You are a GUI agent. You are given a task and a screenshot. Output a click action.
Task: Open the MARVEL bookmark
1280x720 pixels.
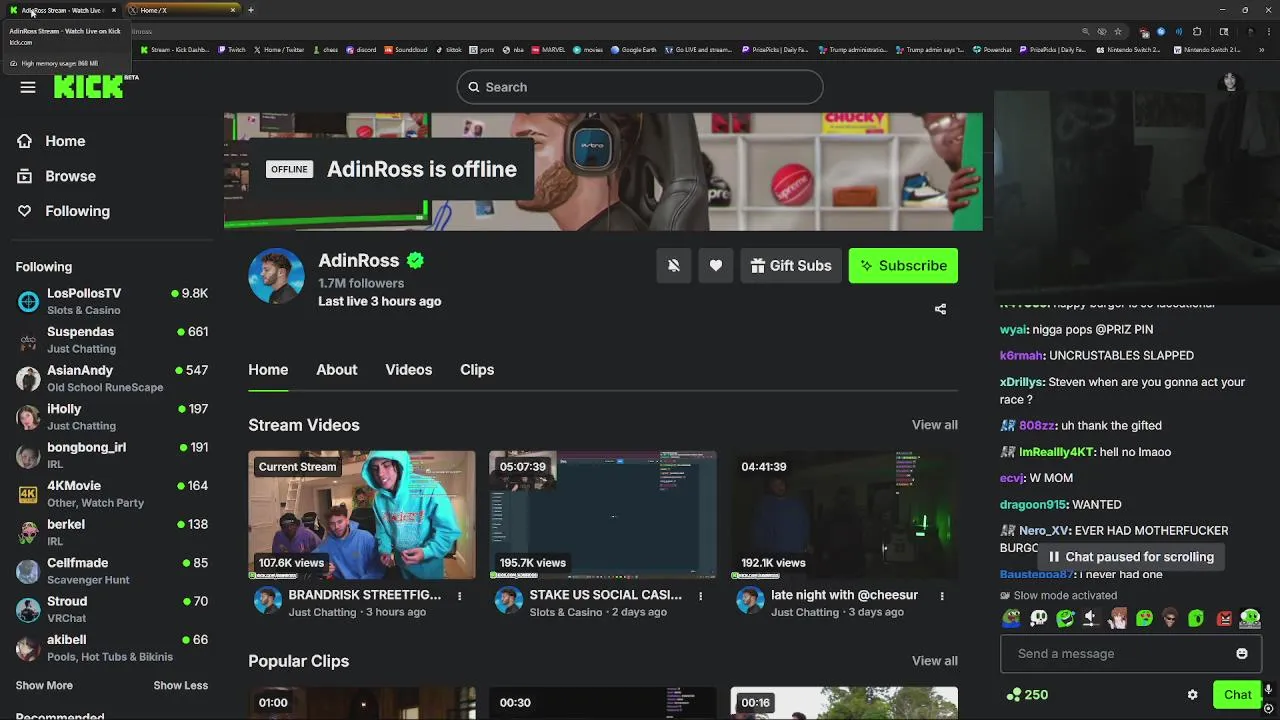[x=548, y=49]
